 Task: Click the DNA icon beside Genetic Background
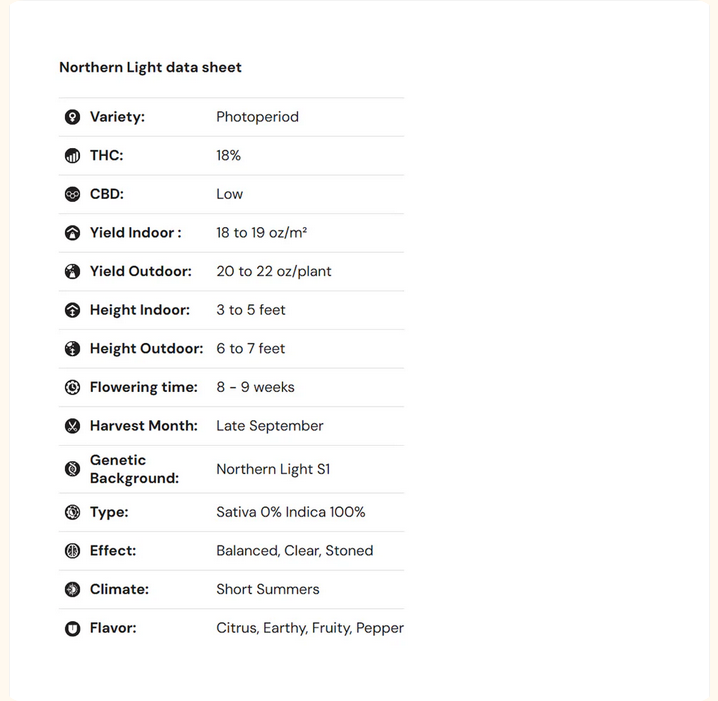click(72, 469)
